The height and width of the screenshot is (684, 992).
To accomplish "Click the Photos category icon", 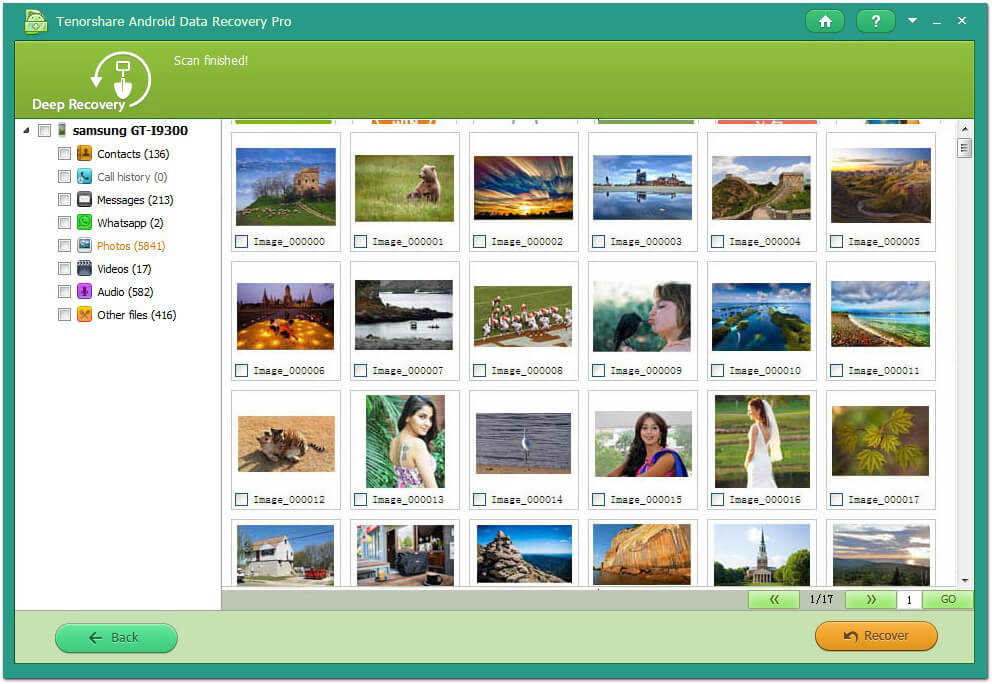I will [84, 246].
